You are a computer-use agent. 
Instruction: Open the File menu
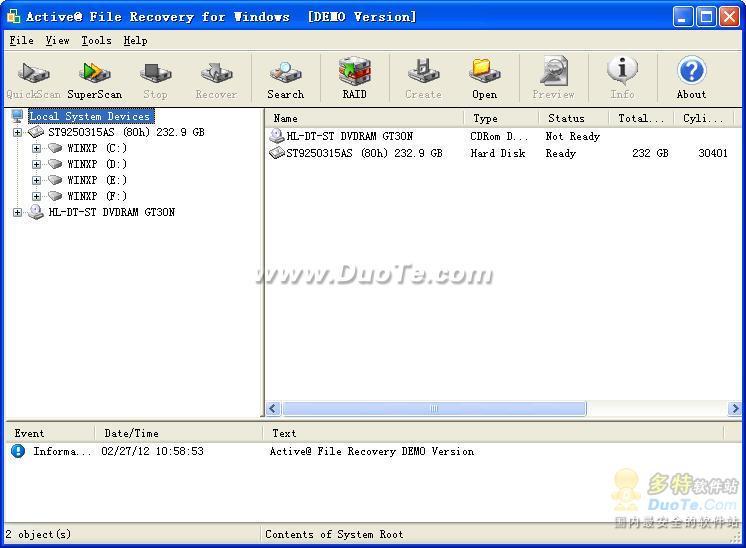21,40
